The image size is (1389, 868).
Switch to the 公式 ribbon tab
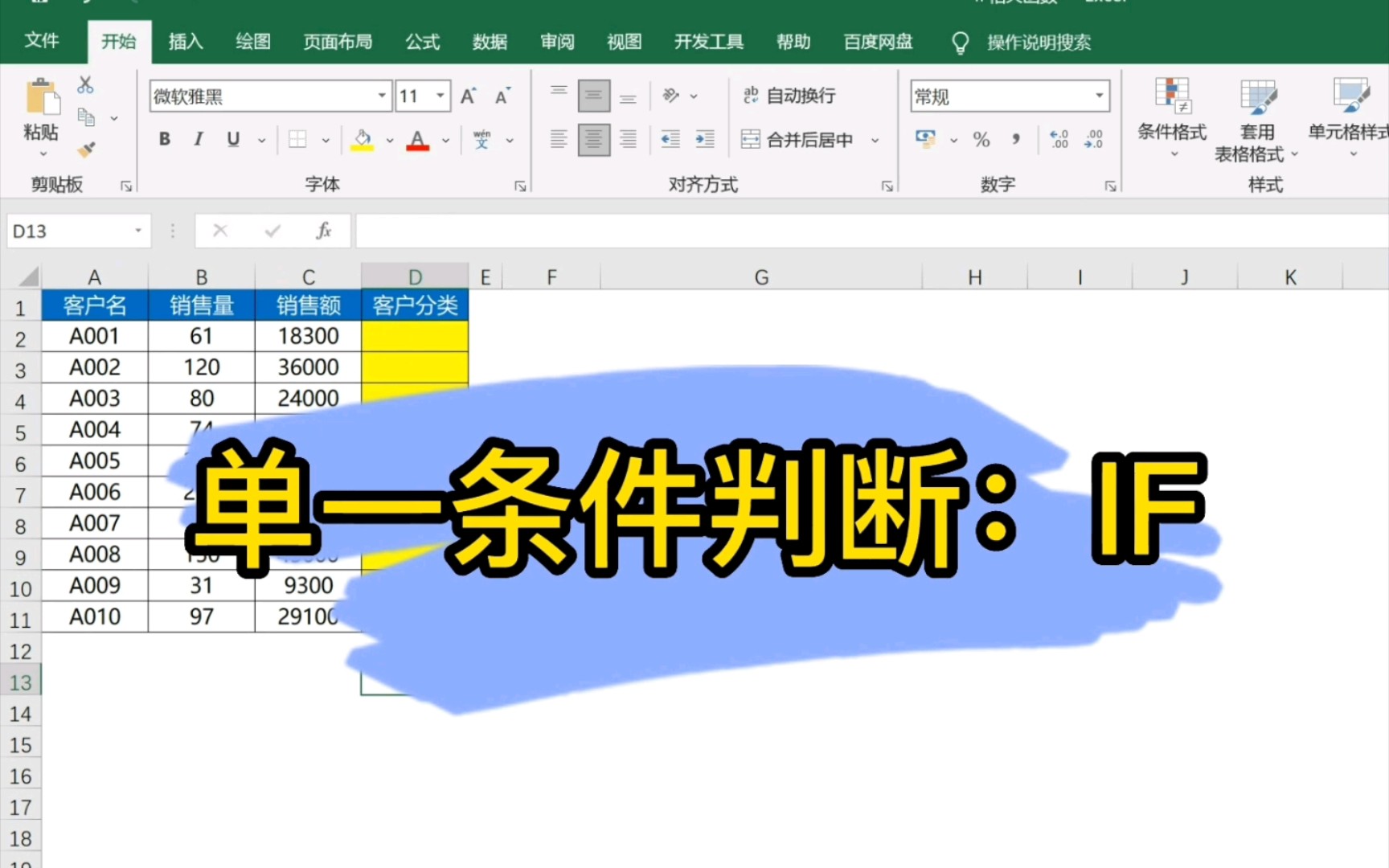click(422, 42)
